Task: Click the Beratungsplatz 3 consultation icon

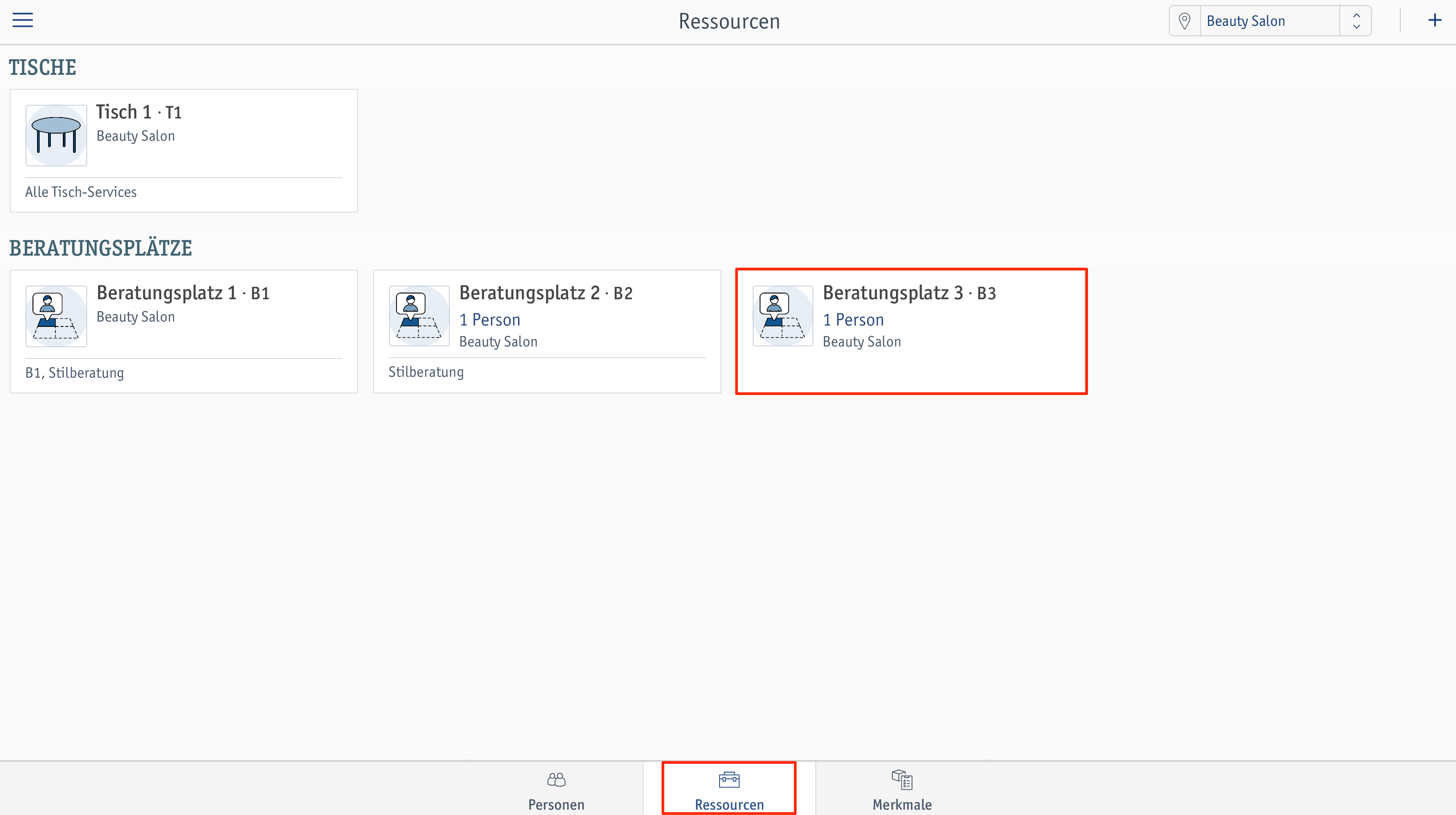Action: [783, 316]
